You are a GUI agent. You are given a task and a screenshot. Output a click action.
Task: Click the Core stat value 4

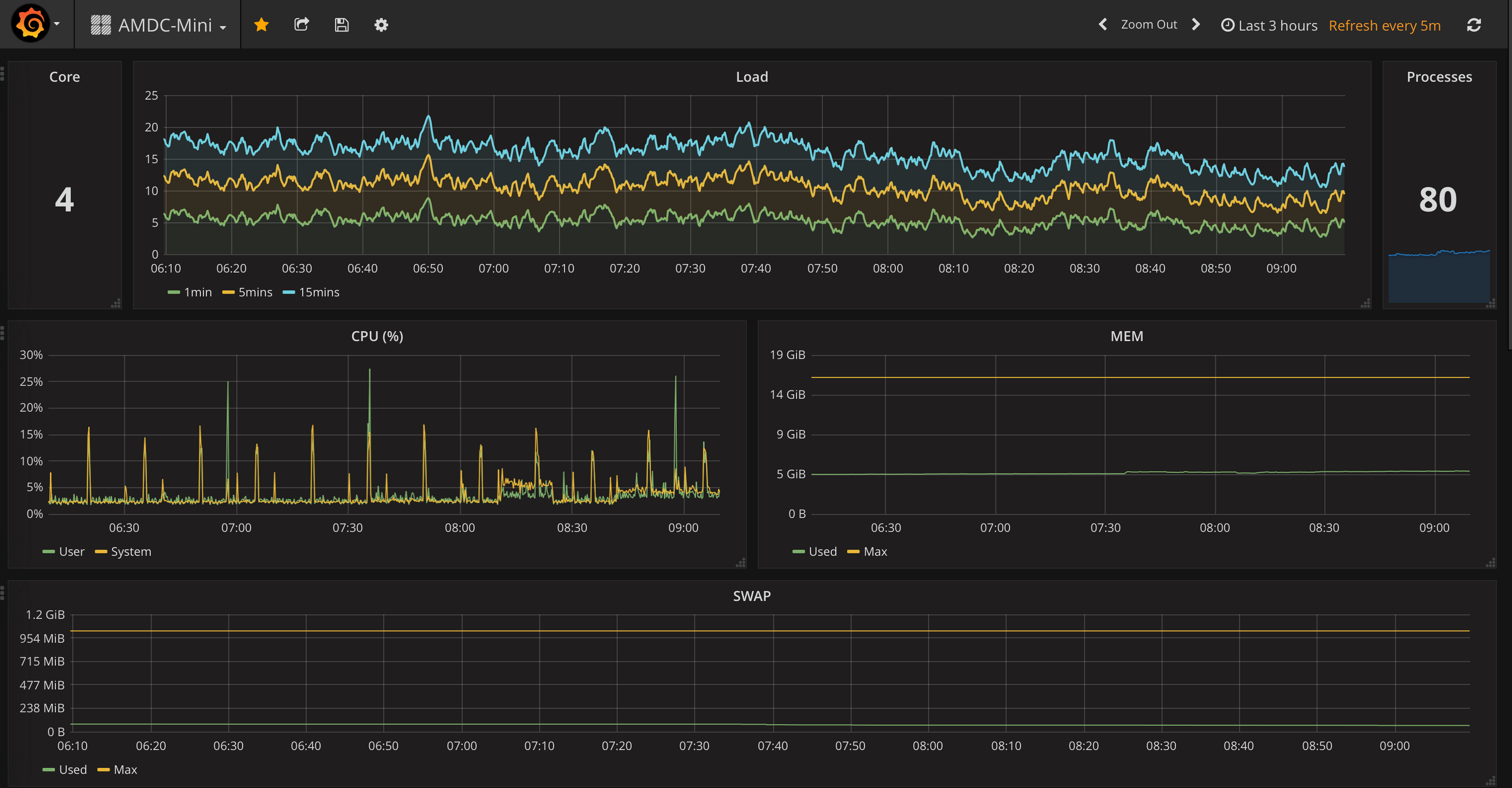click(65, 200)
